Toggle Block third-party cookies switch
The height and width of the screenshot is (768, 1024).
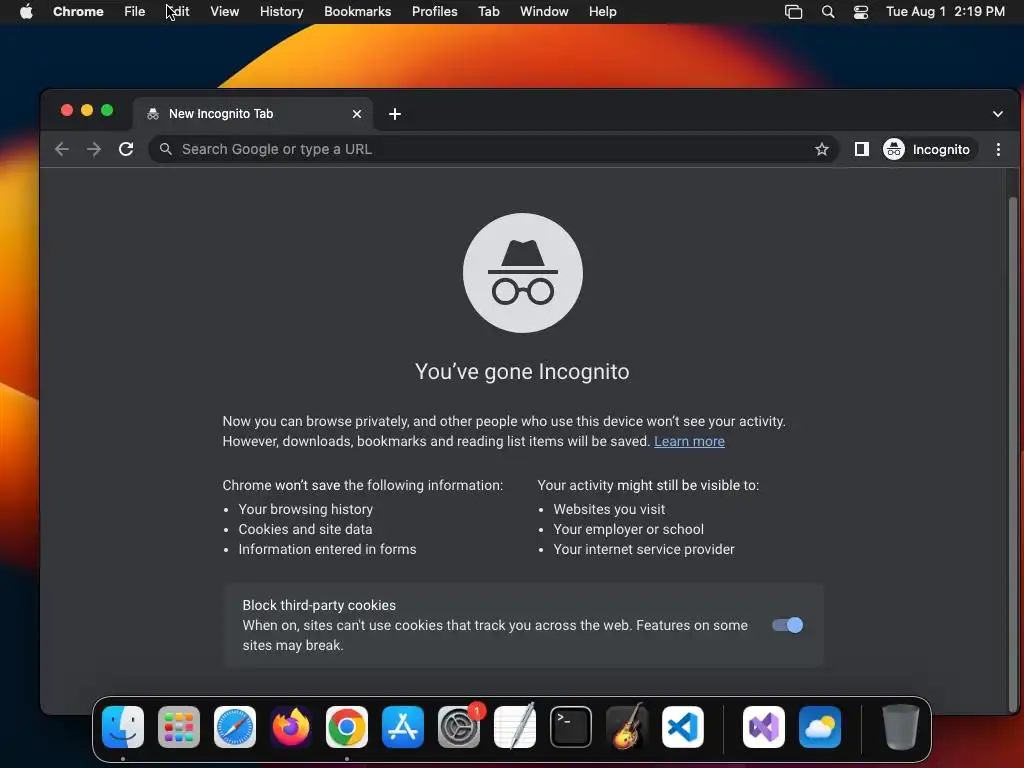[788, 626]
